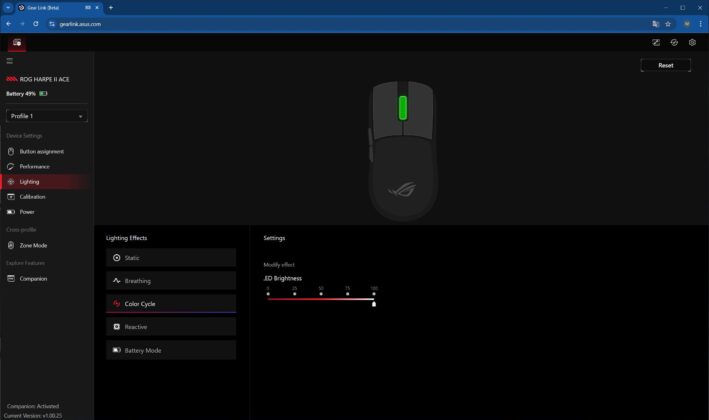Choose the Static lighting effect
The image size is (709, 420).
171,258
